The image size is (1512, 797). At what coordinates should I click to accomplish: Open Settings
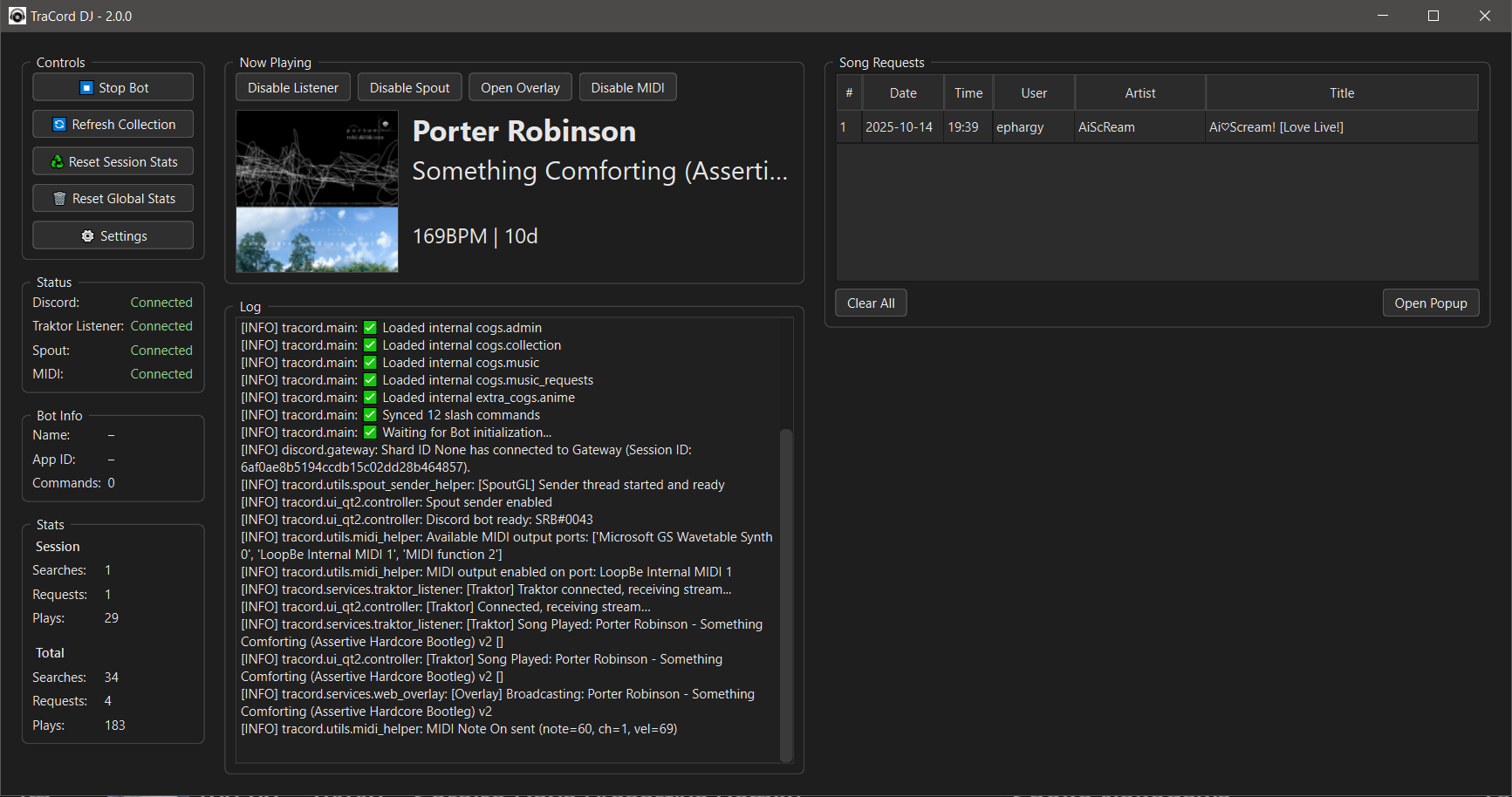113,235
